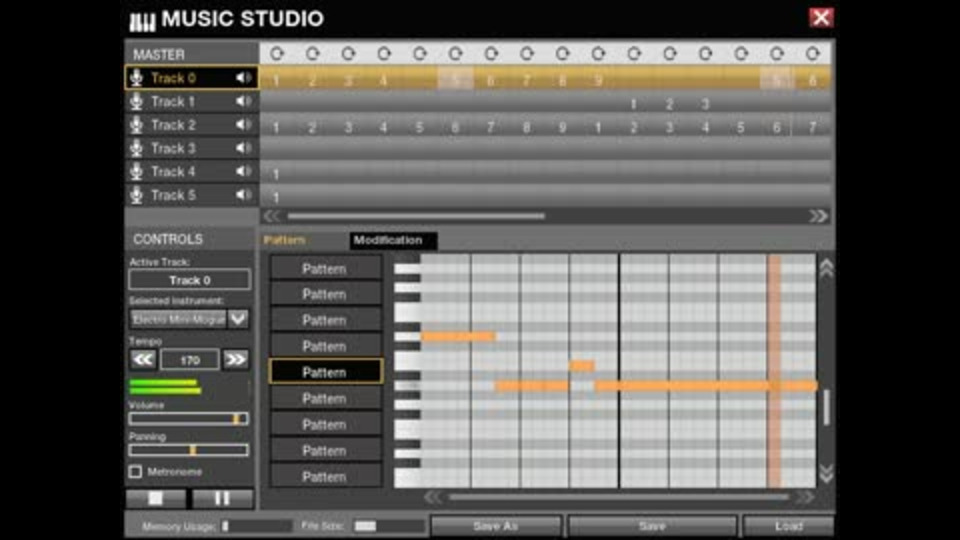960x540 pixels.
Task: Mute Track 2 with its speaker icon
Action: (244, 125)
